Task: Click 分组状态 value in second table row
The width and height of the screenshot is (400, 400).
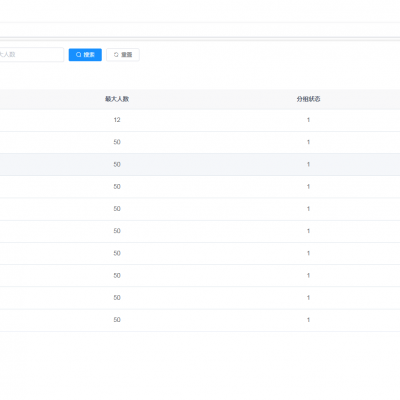Action: point(308,142)
